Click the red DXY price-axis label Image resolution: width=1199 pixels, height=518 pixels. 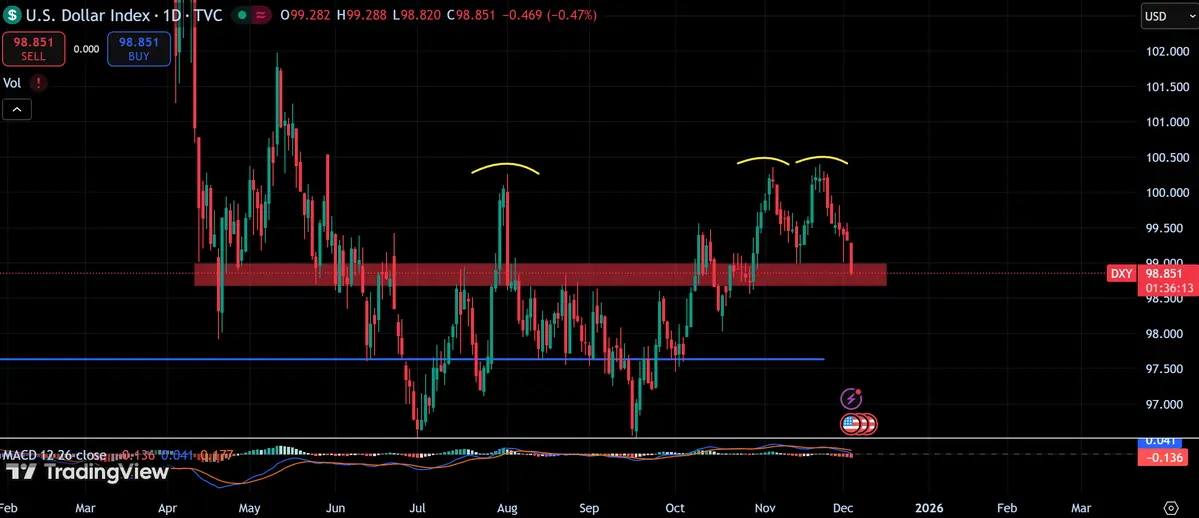click(x=1121, y=273)
